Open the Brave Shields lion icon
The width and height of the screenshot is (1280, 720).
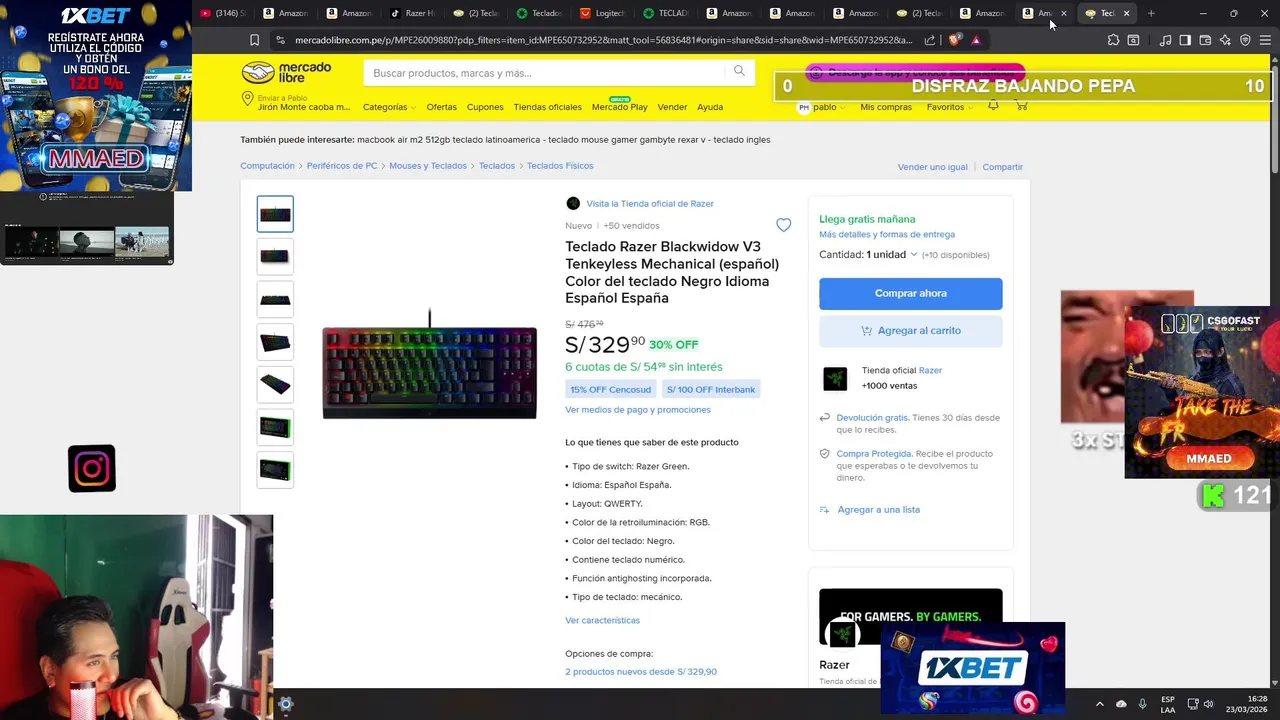point(954,40)
